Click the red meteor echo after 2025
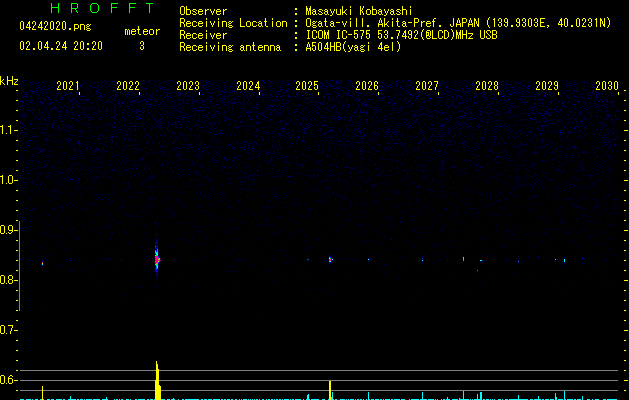 point(330,260)
